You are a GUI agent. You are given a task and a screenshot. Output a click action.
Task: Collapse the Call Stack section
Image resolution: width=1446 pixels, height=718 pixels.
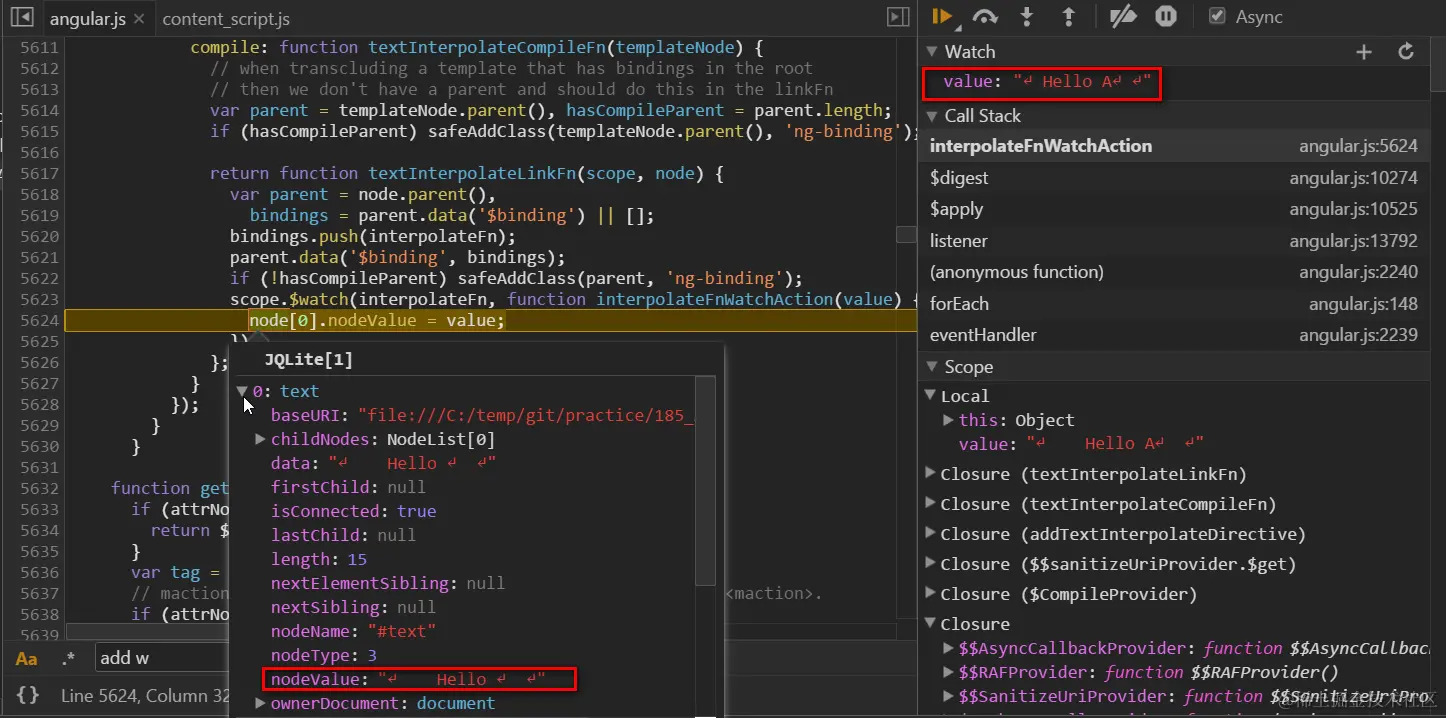click(932, 116)
